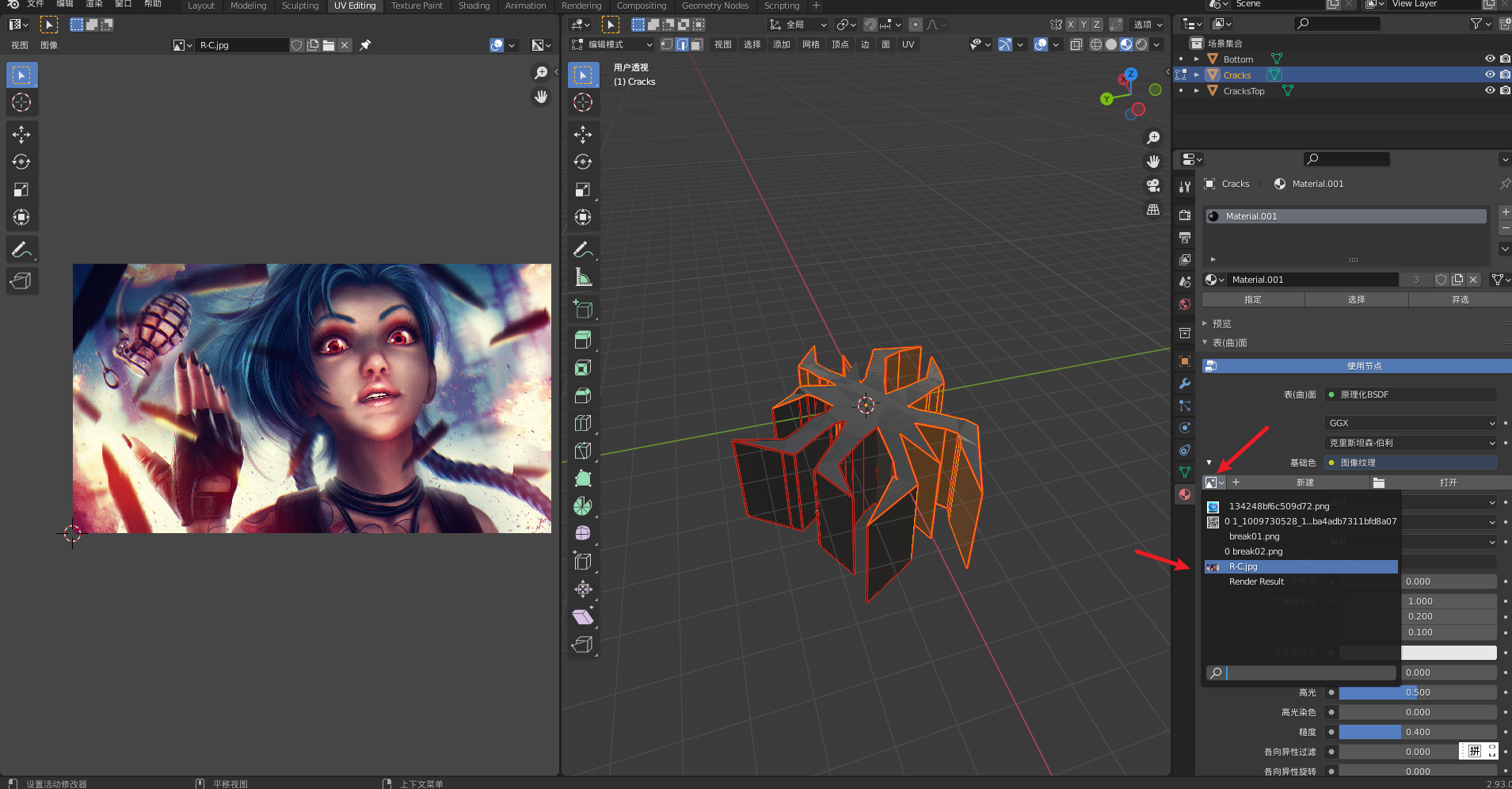Select the Extrude Region tool
Image resolution: width=1512 pixels, height=789 pixels.
pyautogui.click(x=583, y=341)
